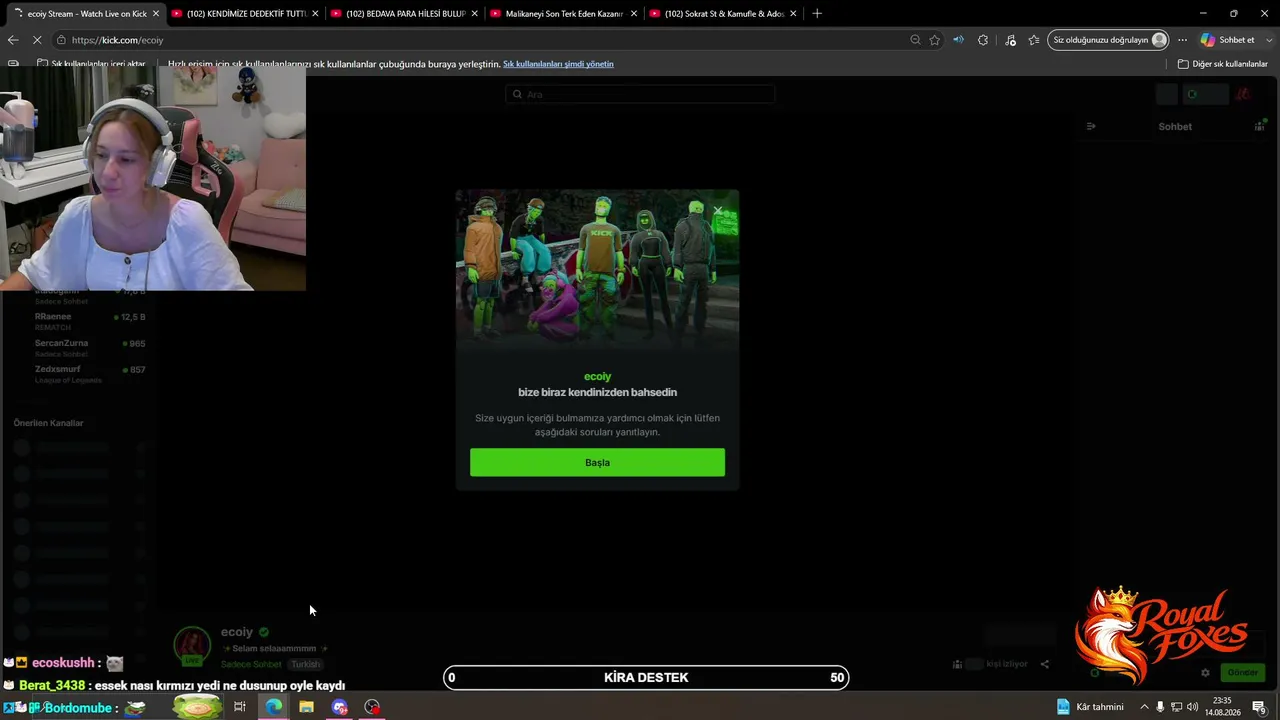Image resolution: width=1280 pixels, height=720 pixels.
Task: Close the Malikaneyi Son Terk Eden tab
Action: coord(634,14)
